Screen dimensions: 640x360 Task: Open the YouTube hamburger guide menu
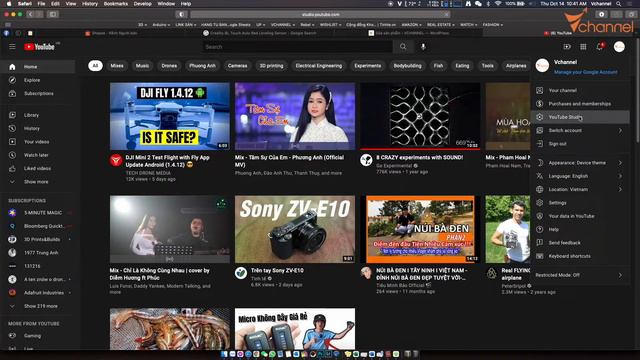tap(12, 47)
